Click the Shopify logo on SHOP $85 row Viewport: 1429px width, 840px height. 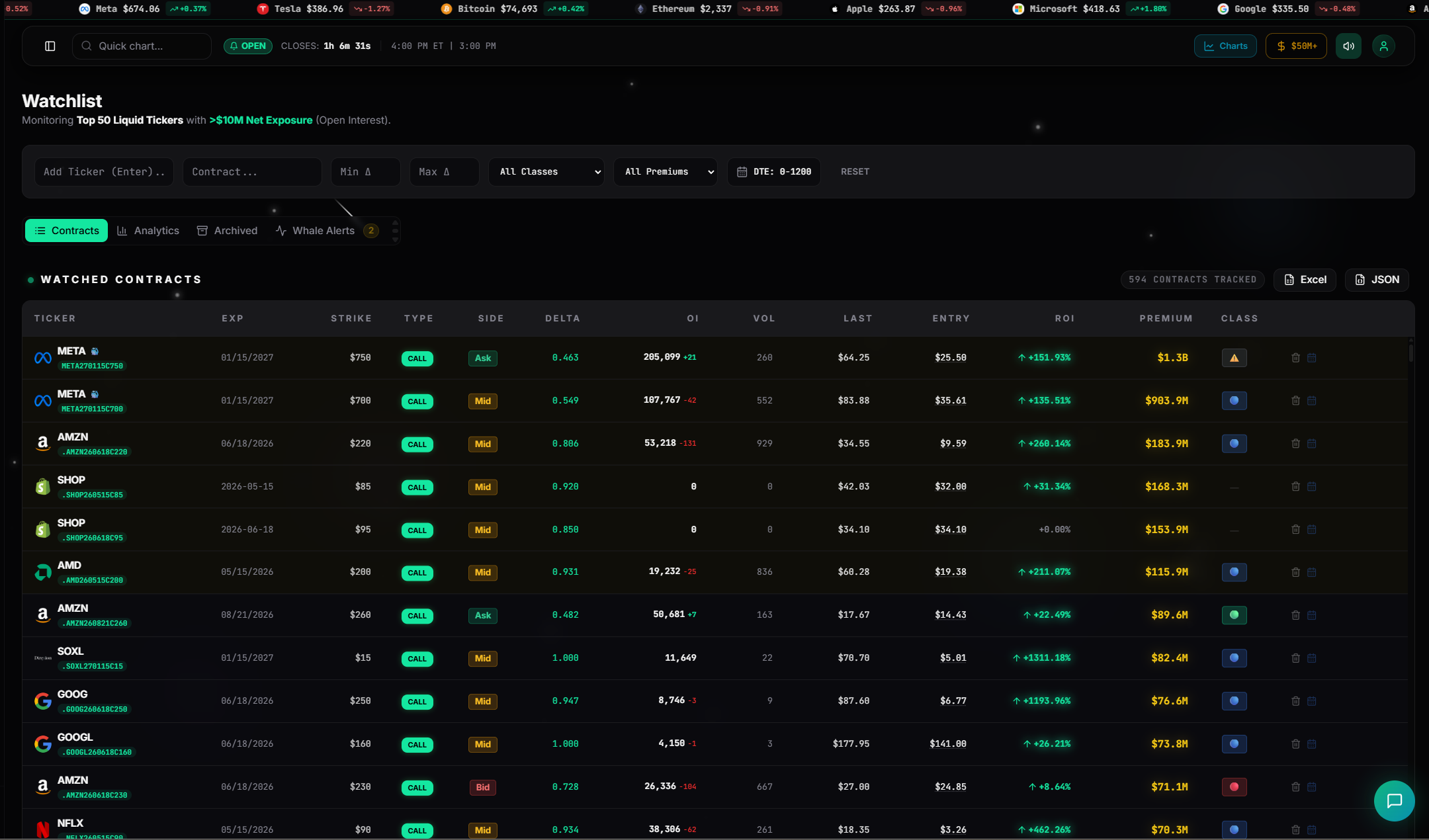[x=43, y=487]
